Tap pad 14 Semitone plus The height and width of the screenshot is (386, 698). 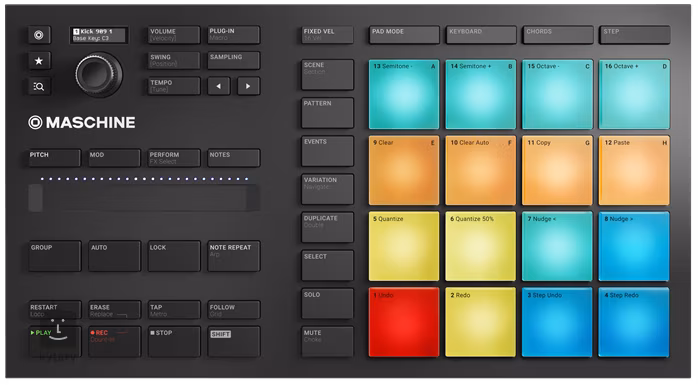point(481,94)
